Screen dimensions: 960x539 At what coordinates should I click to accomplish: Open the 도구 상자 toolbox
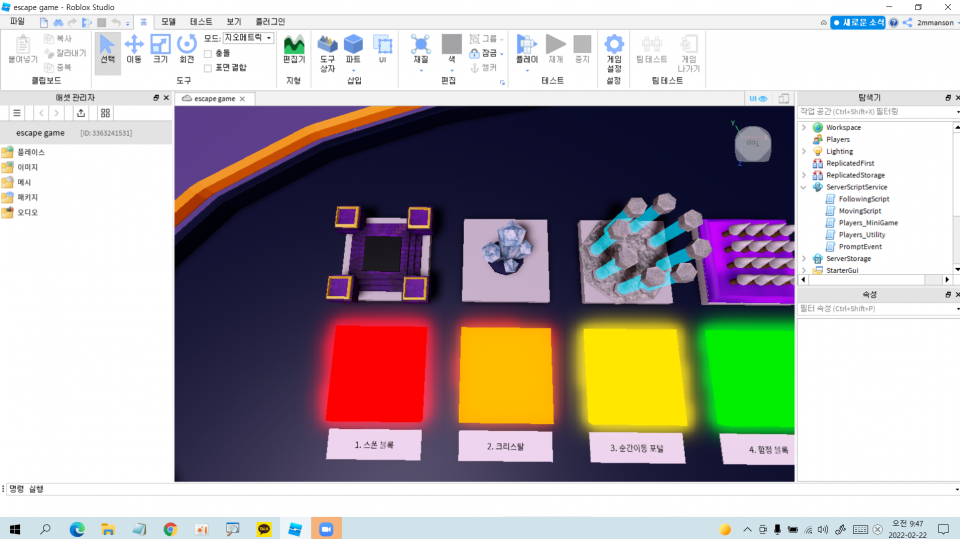coord(328,53)
